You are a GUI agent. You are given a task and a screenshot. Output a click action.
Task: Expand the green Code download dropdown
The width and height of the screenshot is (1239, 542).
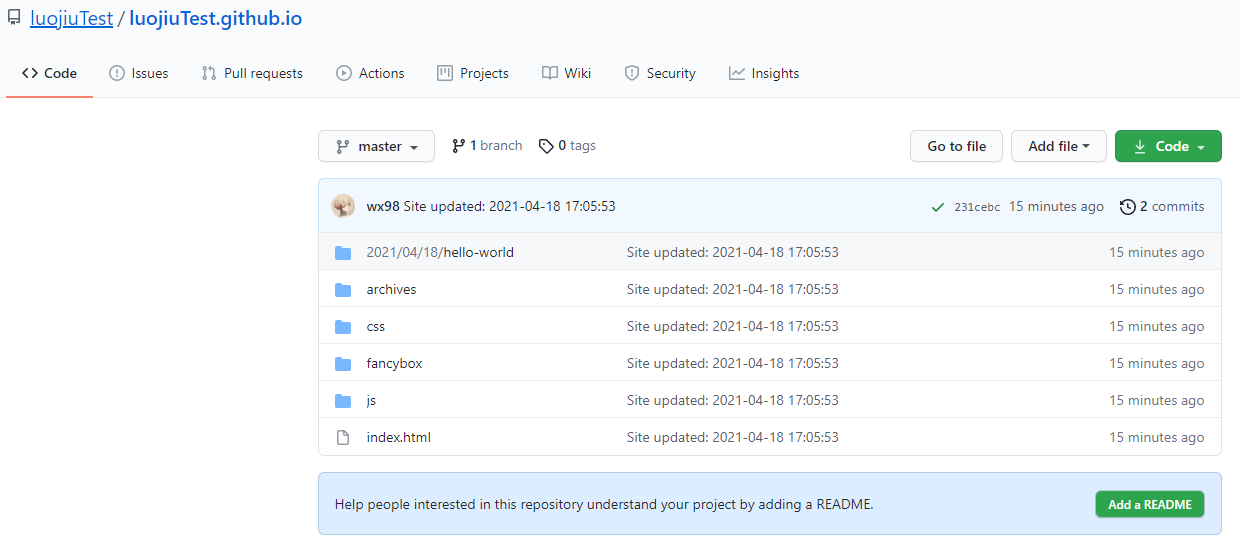[1167, 146]
